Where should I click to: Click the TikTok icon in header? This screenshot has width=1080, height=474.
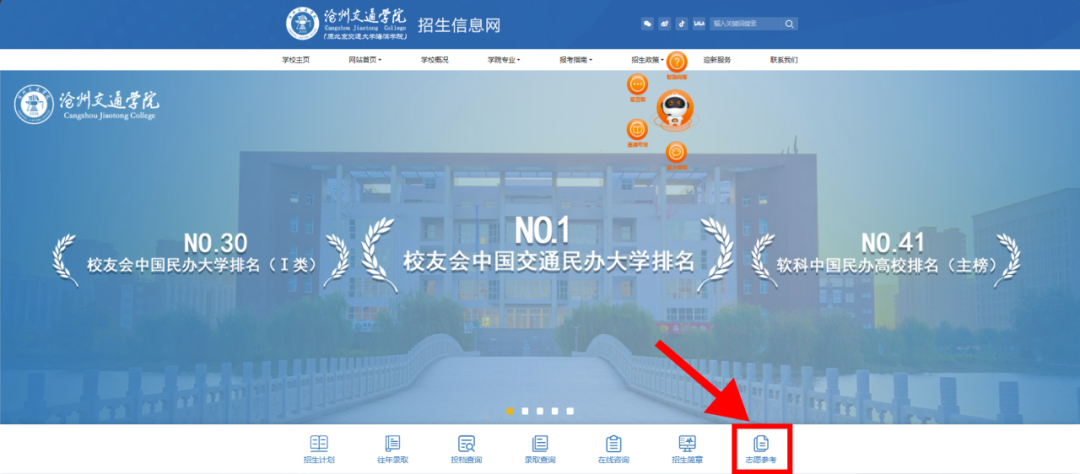click(x=681, y=23)
